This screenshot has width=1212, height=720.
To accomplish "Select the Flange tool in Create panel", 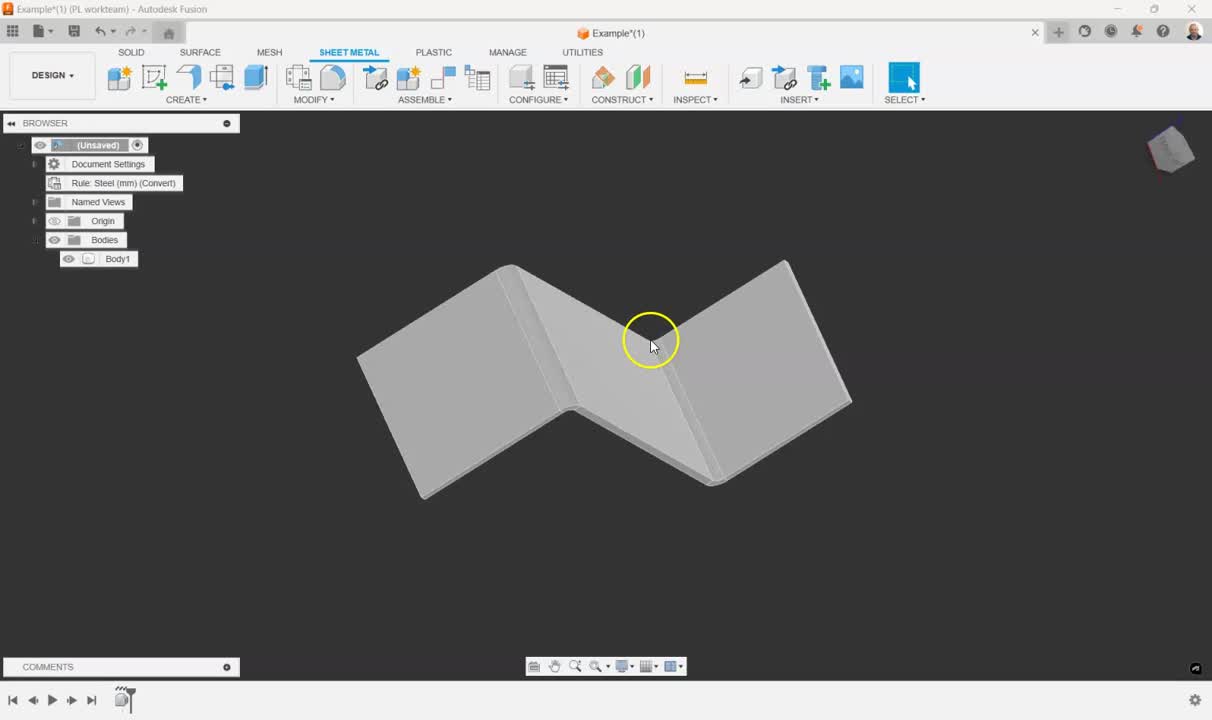I will coord(190,76).
